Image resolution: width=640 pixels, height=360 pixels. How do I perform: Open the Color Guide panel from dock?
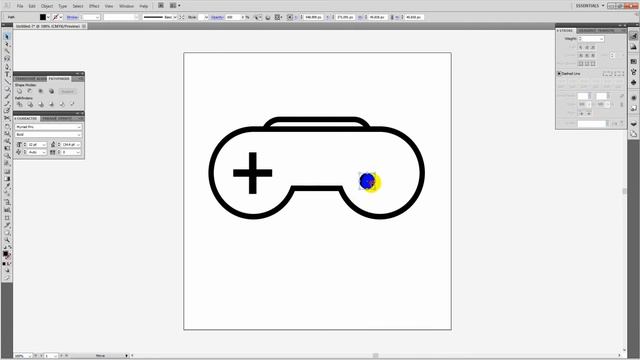(633, 47)
